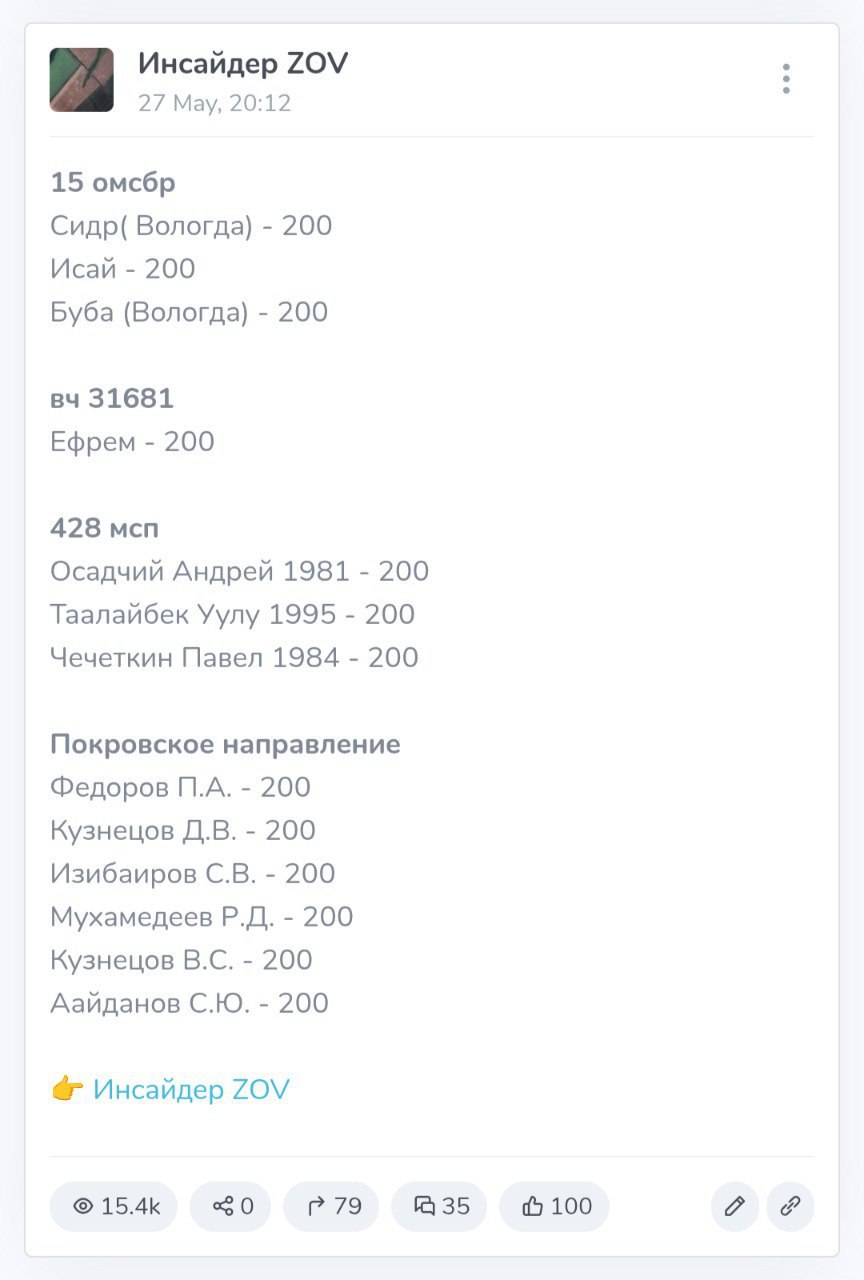Click the line Ефрем - 200
The image size is (864, 1280).
132,442
